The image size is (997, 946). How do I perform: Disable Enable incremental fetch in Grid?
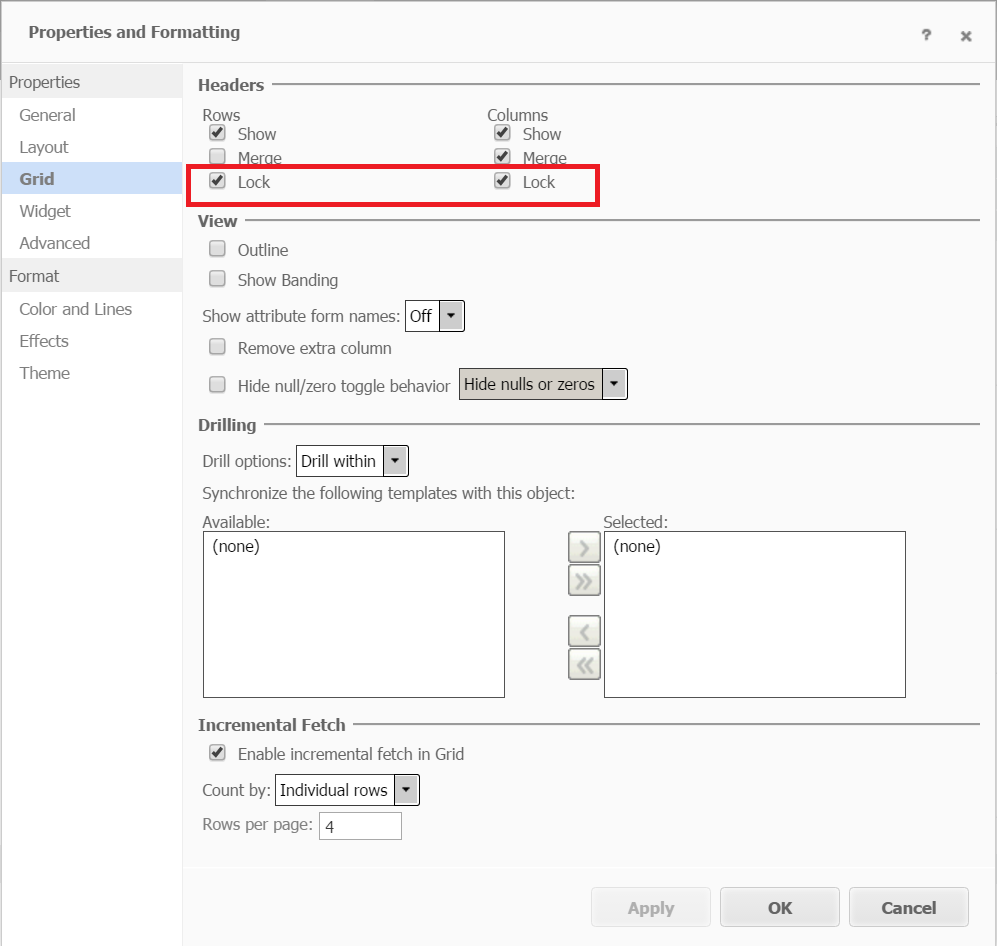click(x=217, y=753)
